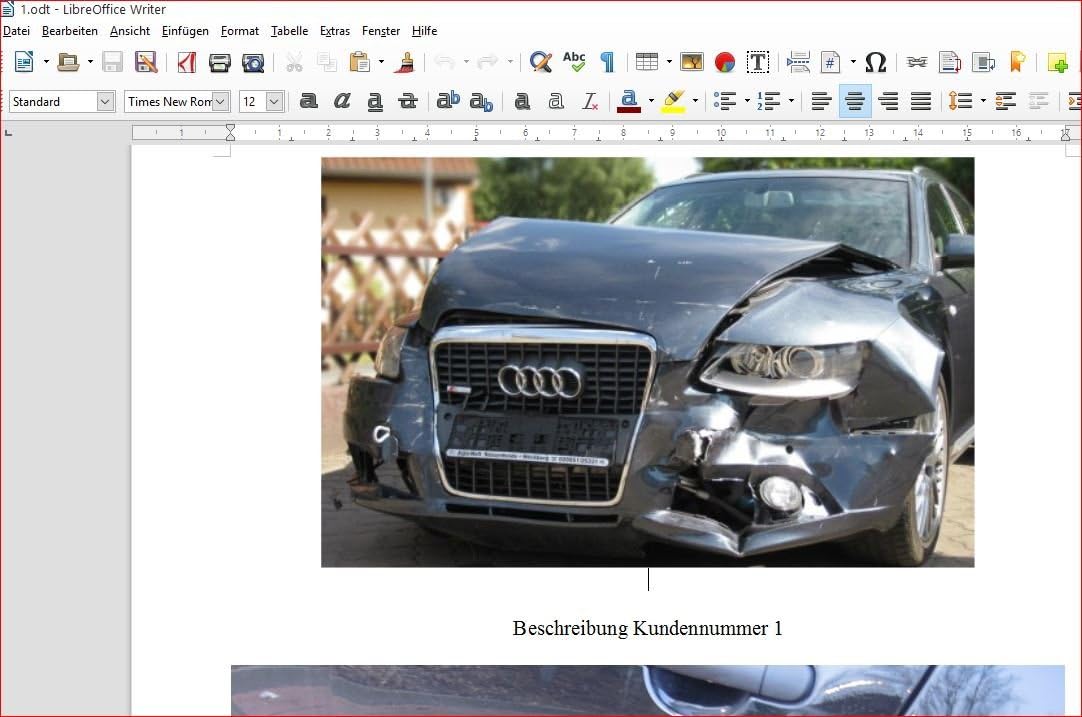Open the paragraph style dropdown showing Standard
Viewport: 1082px width, 717px height.
pos(105,101)
